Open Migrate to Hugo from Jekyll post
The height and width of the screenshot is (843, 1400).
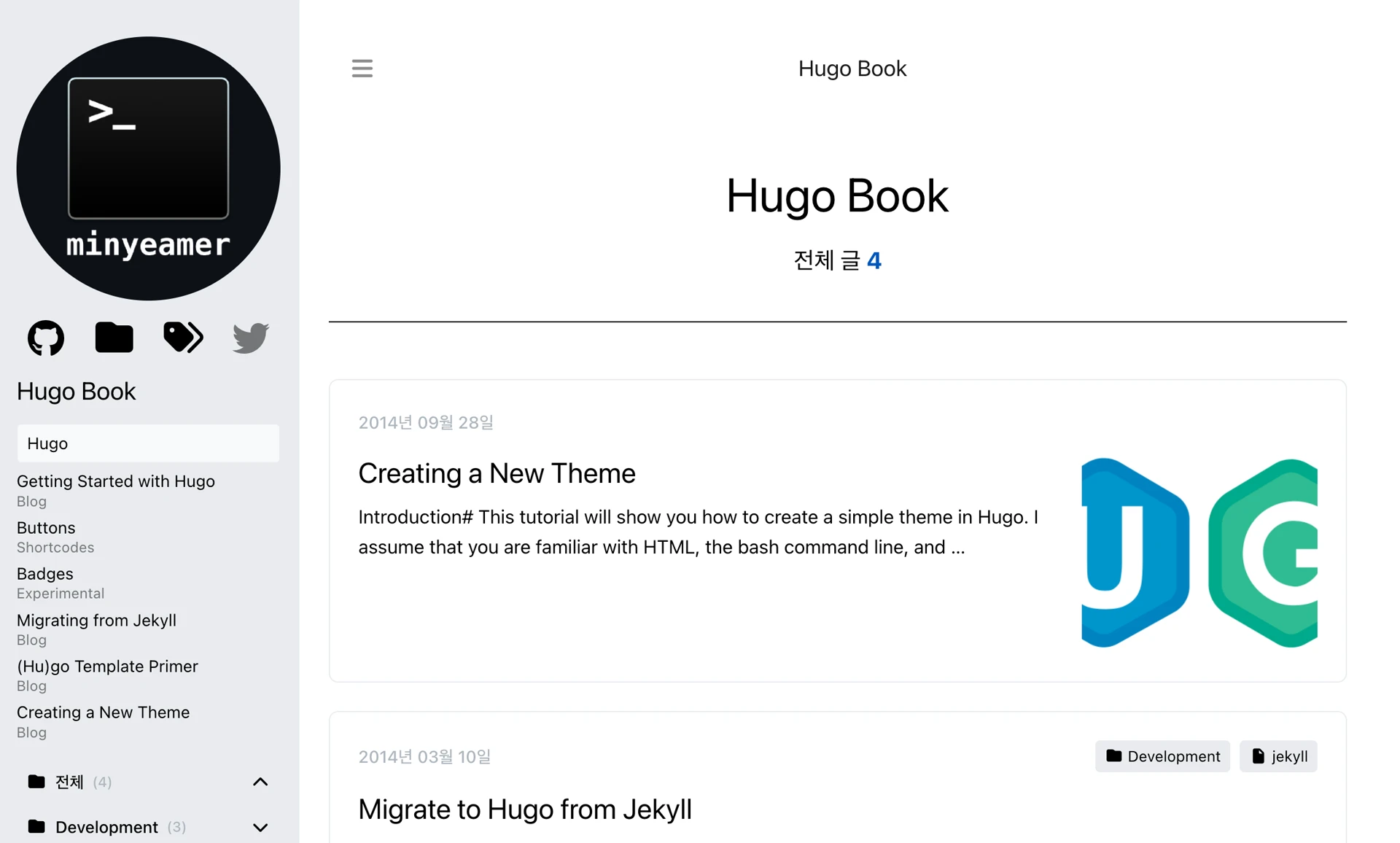(525, 809)
